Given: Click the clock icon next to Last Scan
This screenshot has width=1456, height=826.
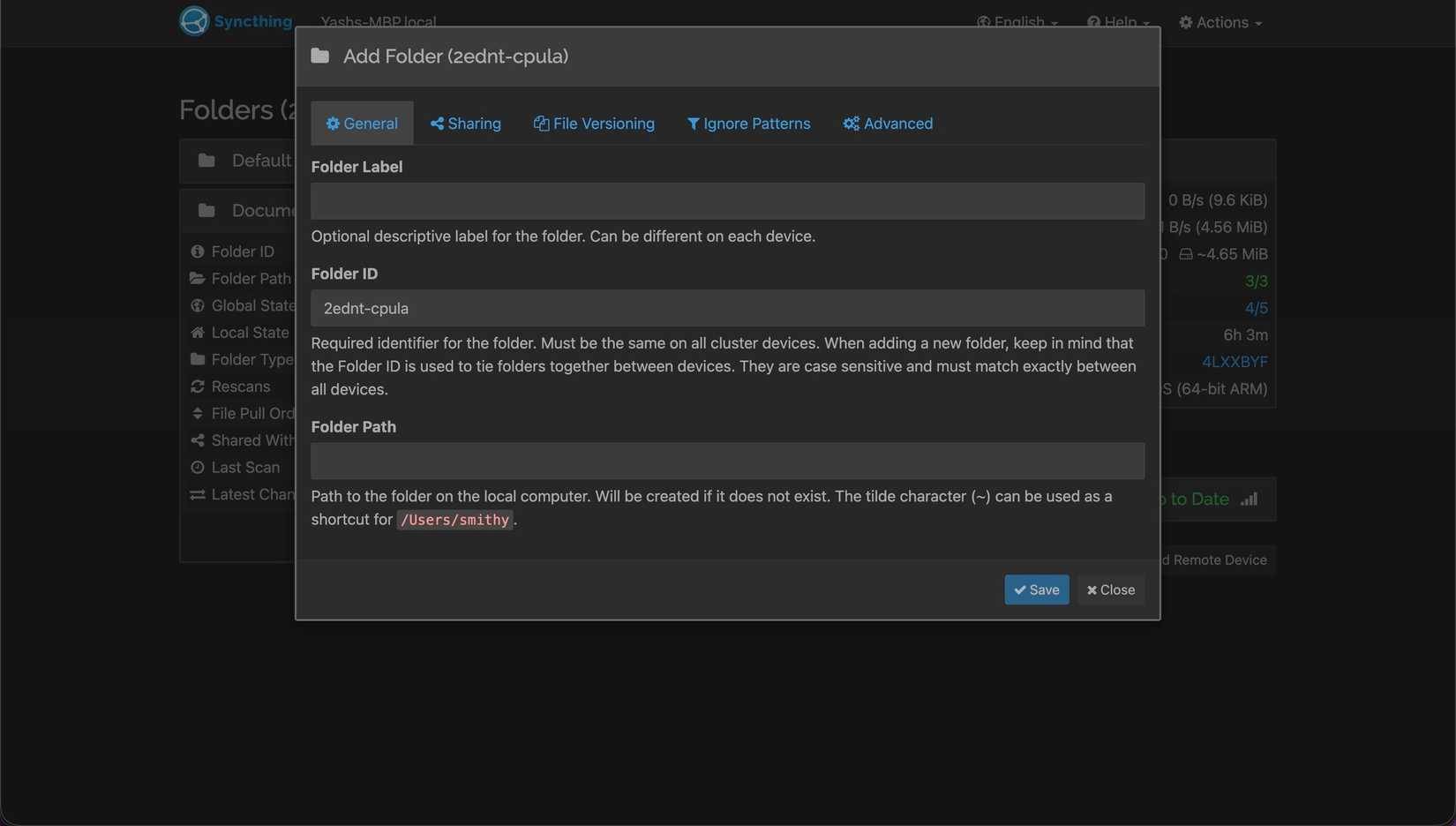Looking at the screenshot, I should (196, 467).
